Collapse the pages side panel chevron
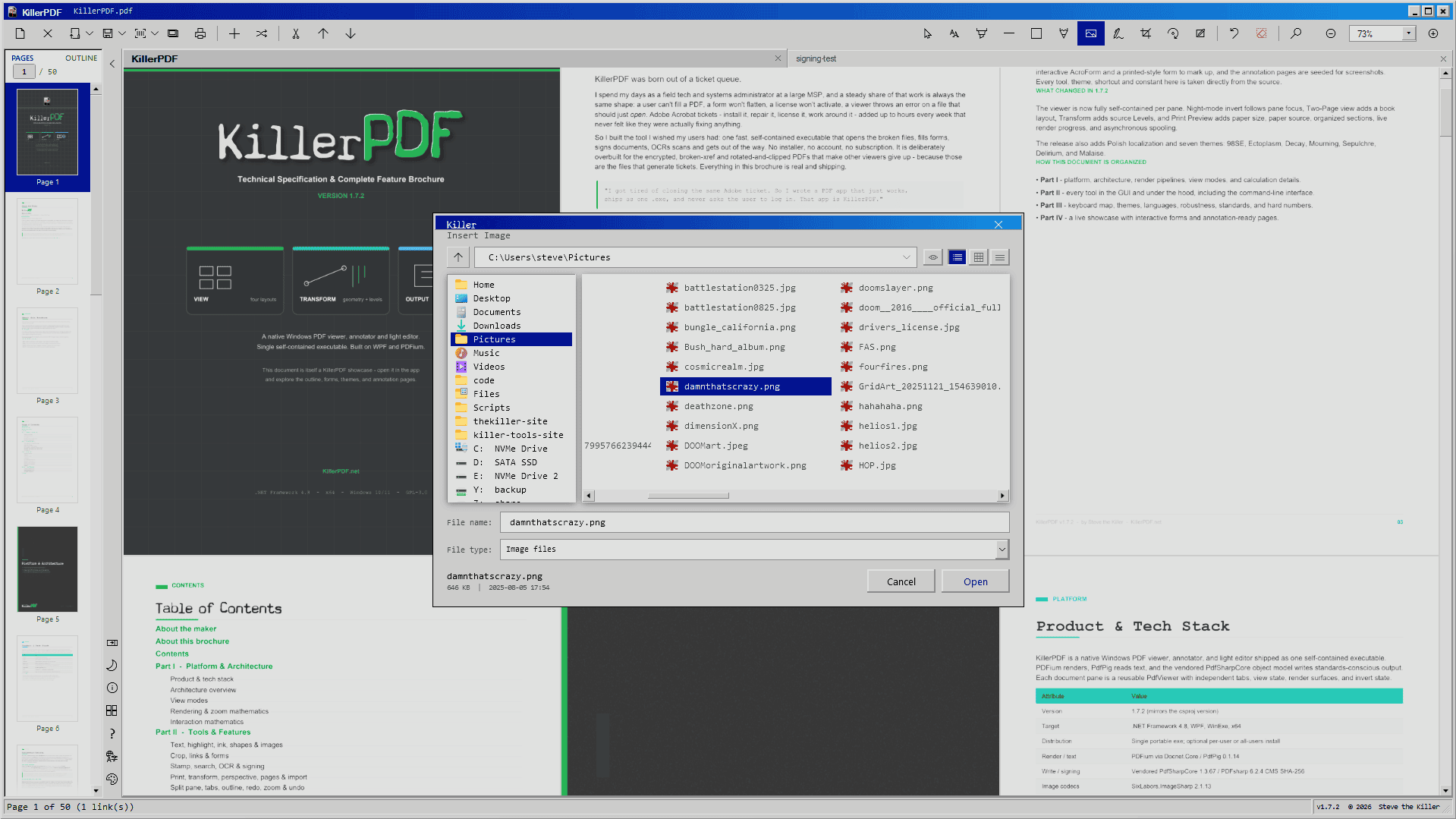Image resolution: width=1456 pixels, height=819 pixels. [x=112, y=64]
